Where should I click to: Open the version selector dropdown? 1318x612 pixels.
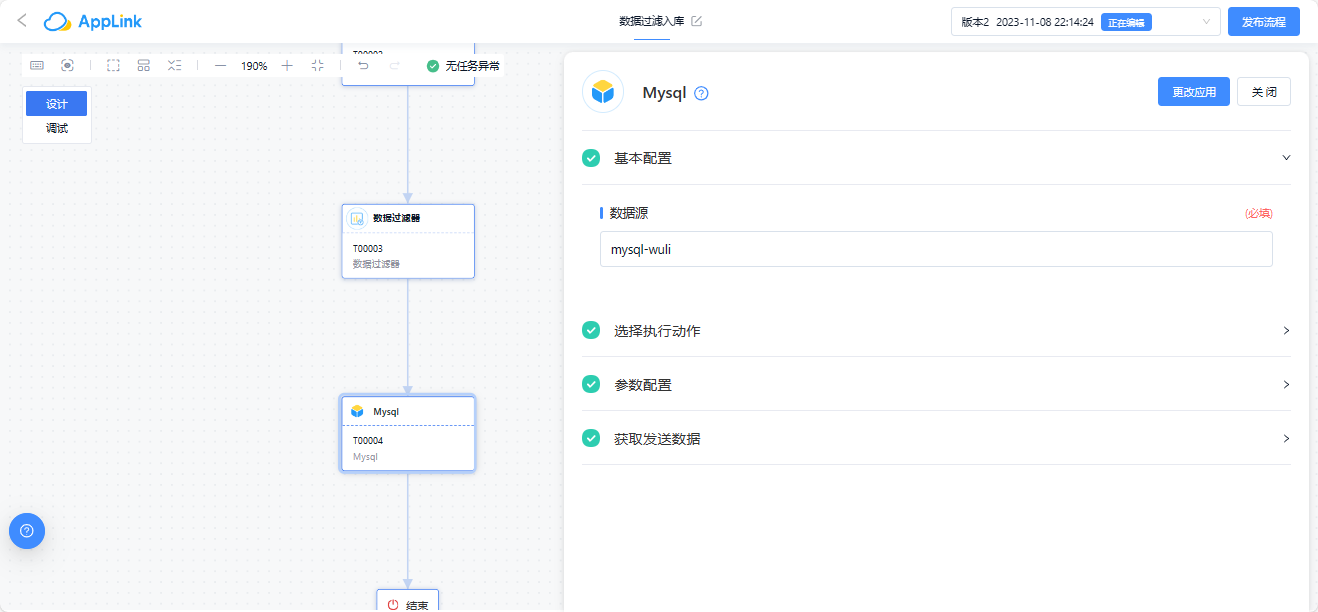pyautogui.click(x=1085, y=22)
